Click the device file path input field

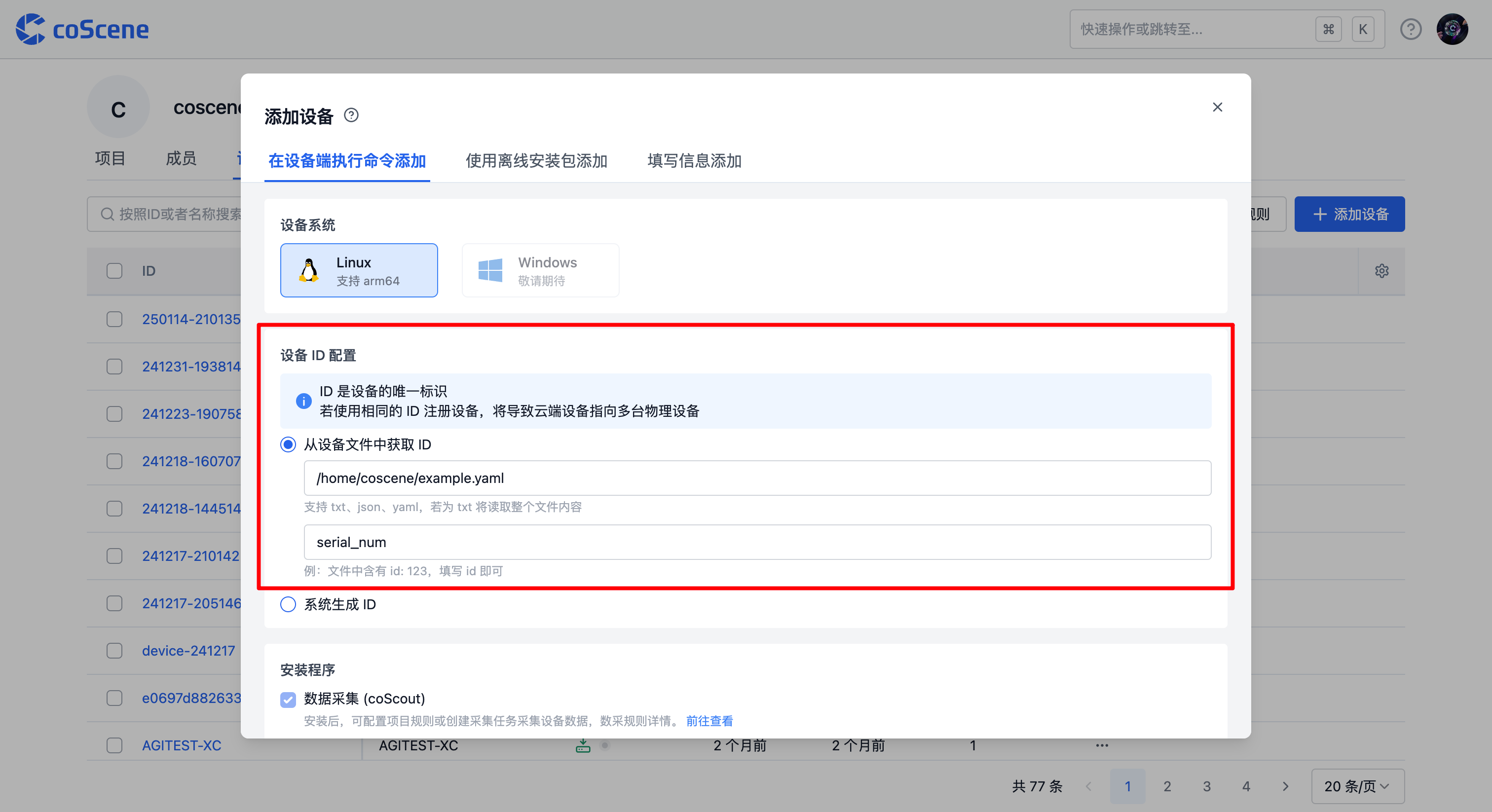click(757, 478)
